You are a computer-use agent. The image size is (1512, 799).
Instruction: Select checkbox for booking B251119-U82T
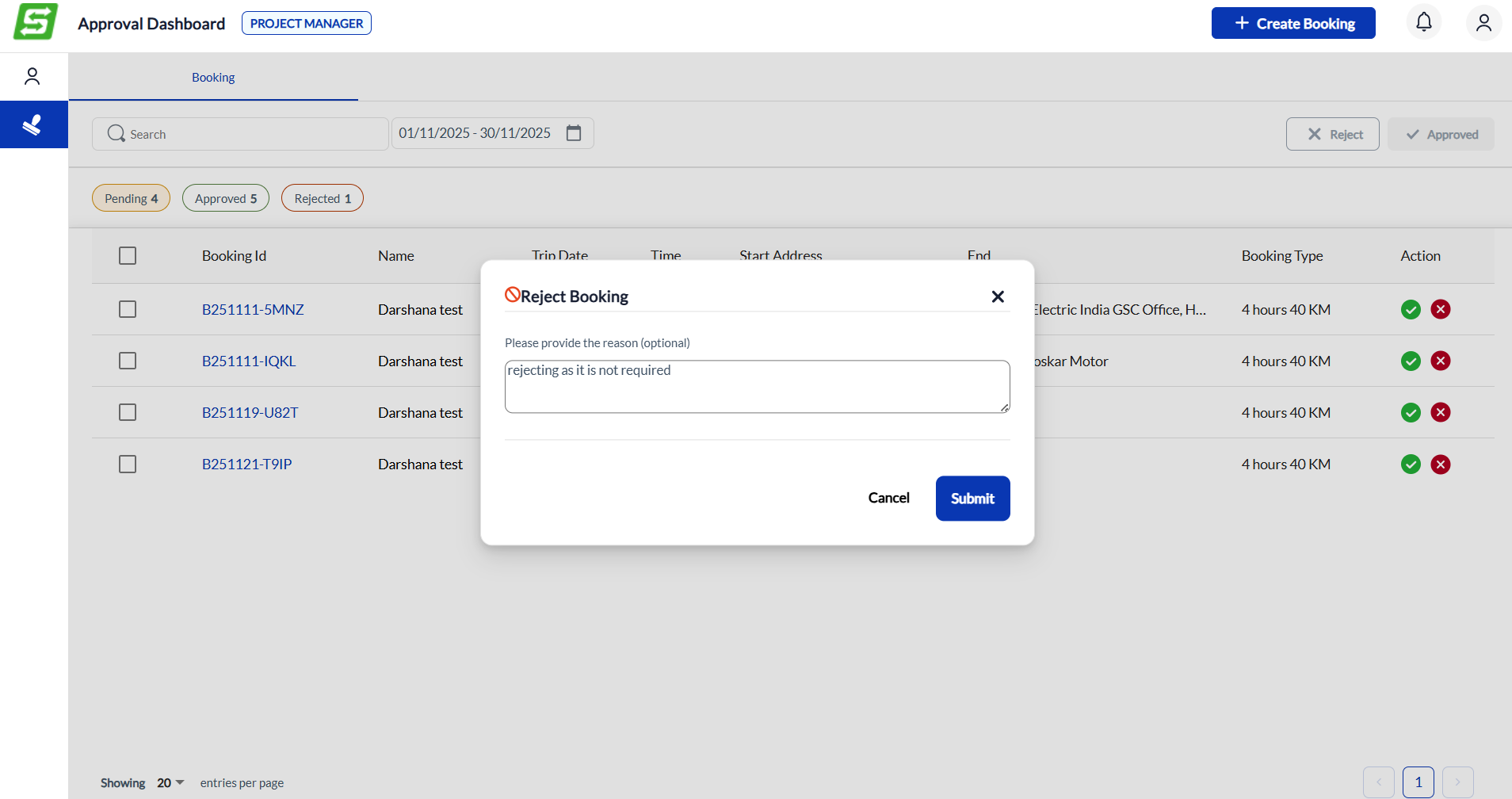(128, 412)
